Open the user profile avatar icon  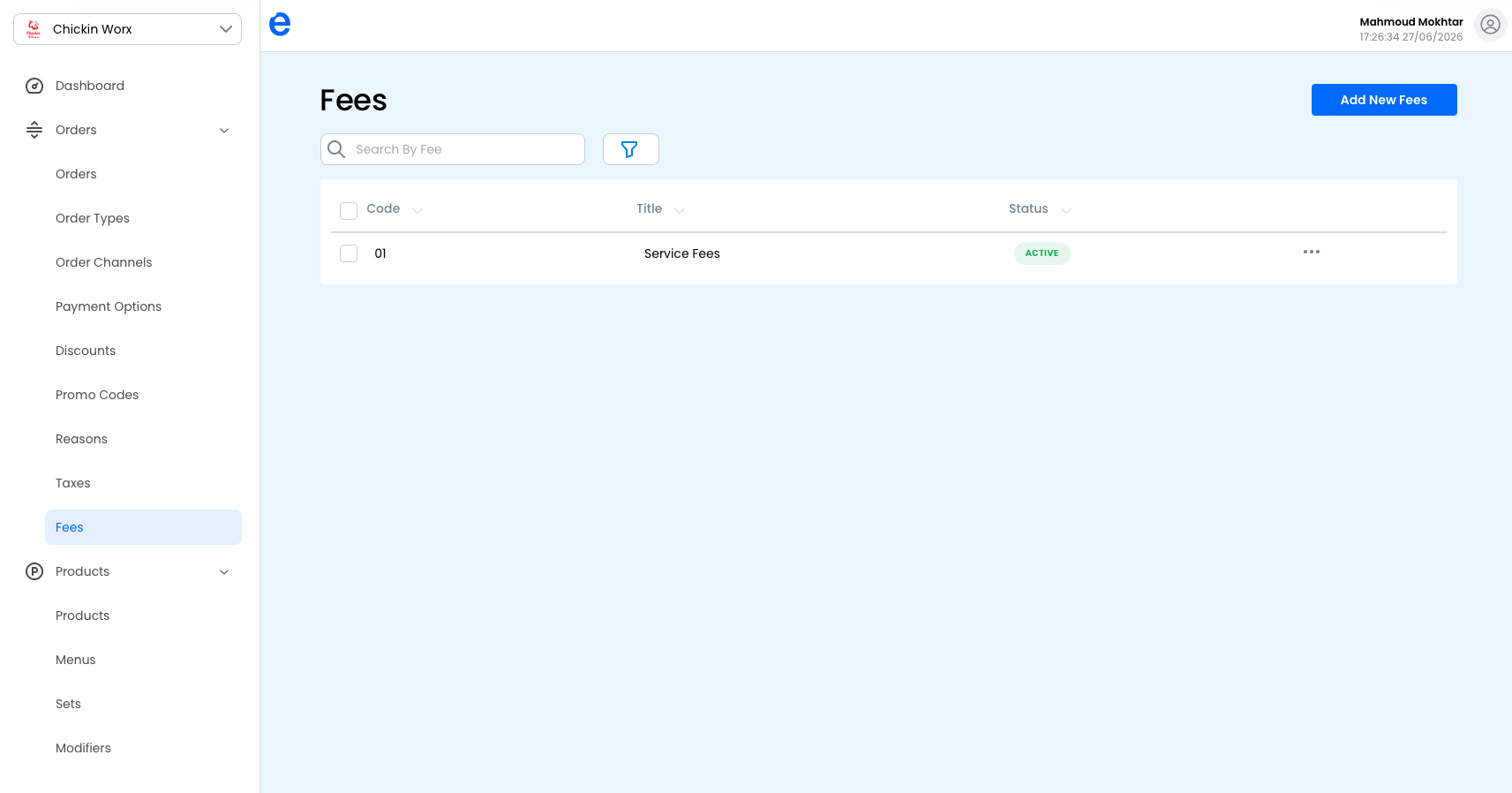click(1491, 25)
